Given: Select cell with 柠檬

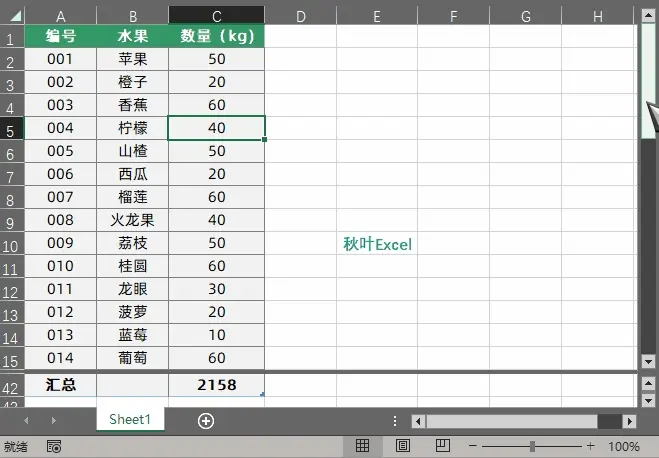Looking at the screenshot, I should tap(132, 128).
